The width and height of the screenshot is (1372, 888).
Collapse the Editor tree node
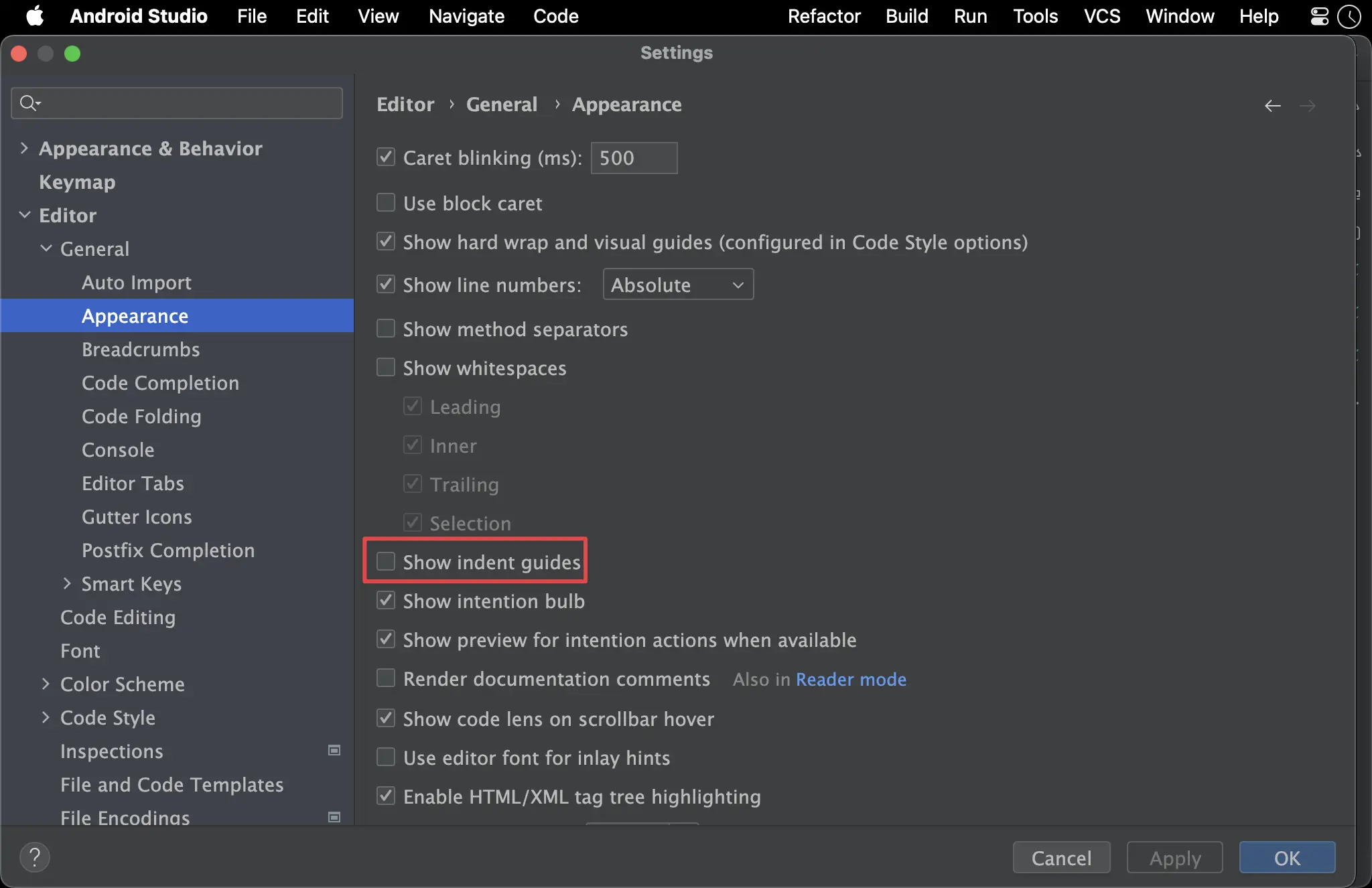click(24, 215)
